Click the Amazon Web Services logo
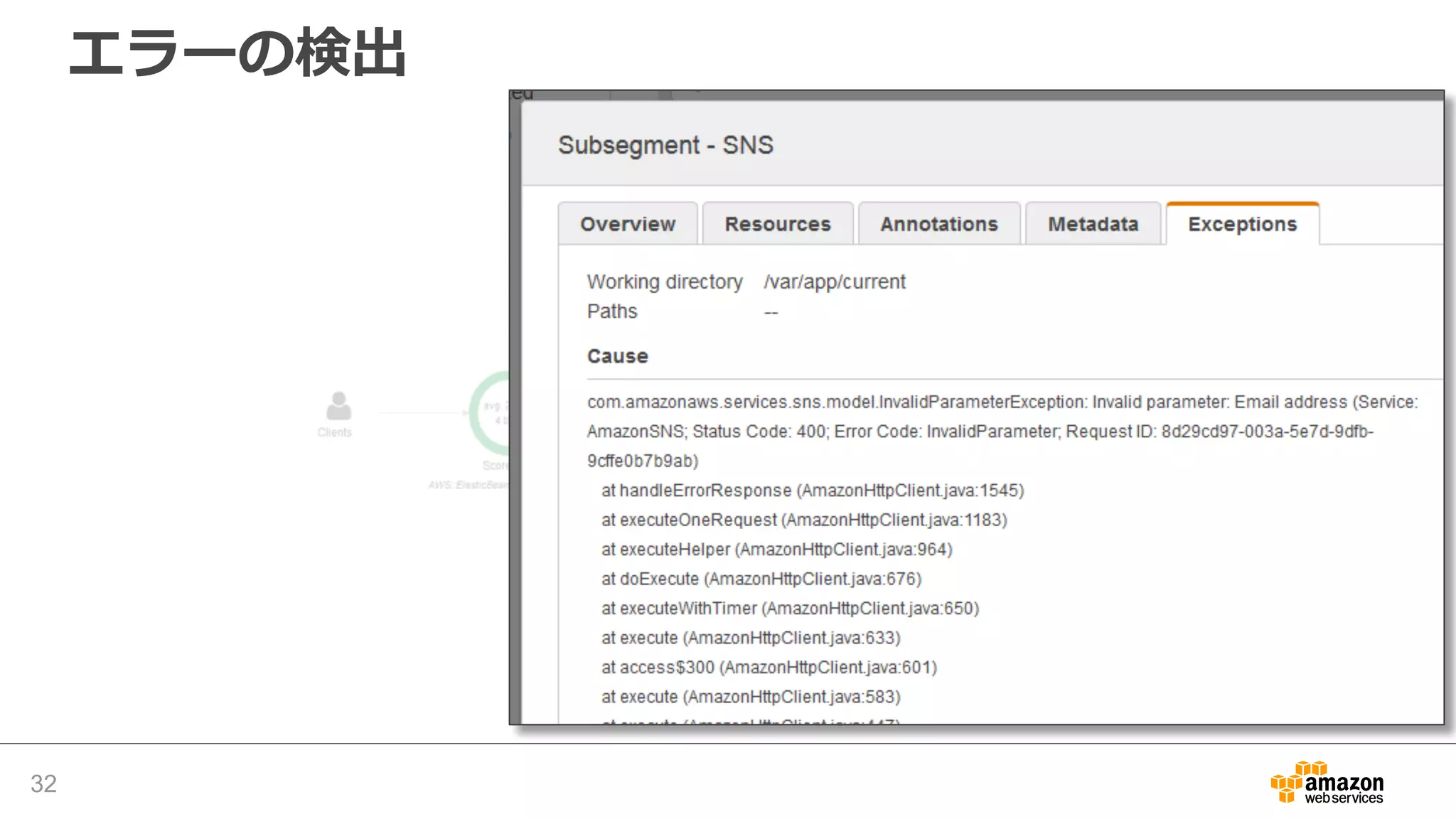1456x819 pixels. click(1327, 782)
